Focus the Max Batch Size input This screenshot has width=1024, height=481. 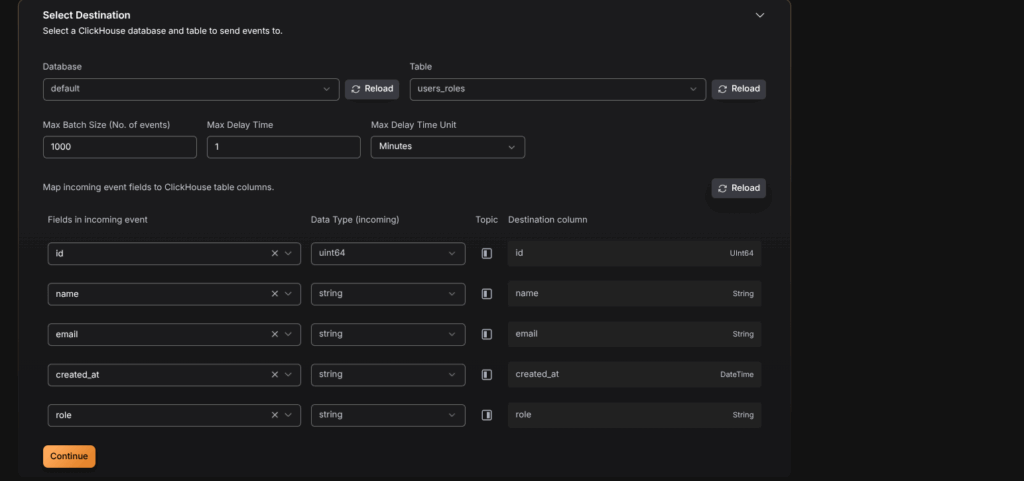[120, 147]
